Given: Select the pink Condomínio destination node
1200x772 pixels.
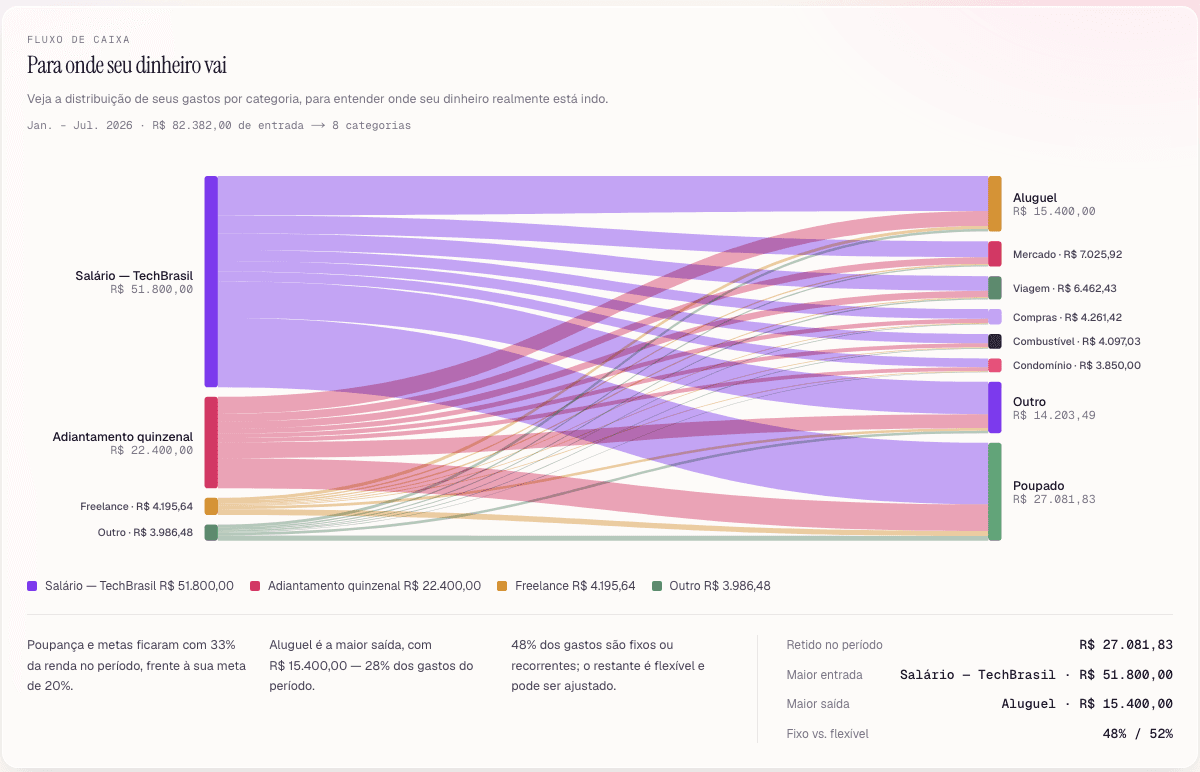Looking at the screenshot, I should tap(995, 365).
